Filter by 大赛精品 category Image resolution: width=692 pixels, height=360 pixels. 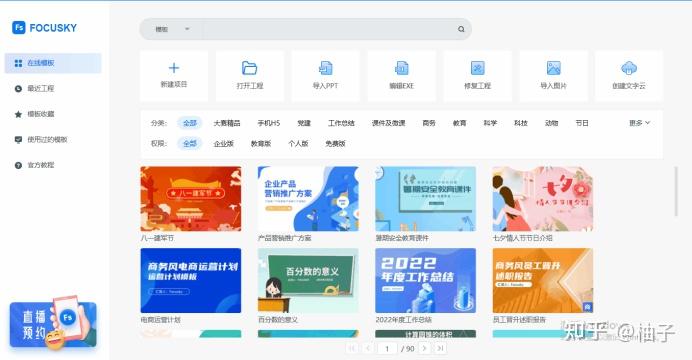click(227, 123)
